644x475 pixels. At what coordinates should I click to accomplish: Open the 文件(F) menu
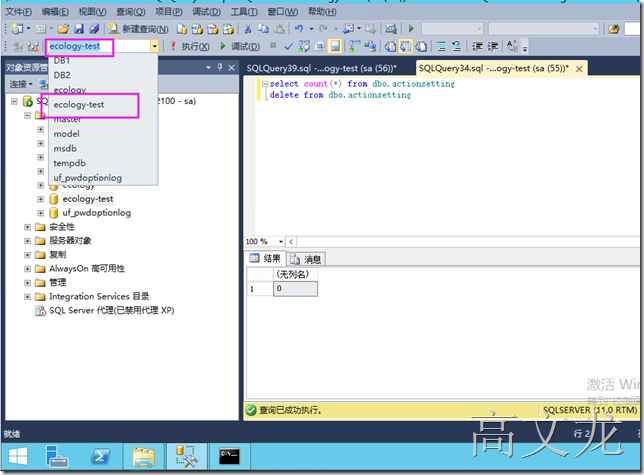click(x=19, y=12)
